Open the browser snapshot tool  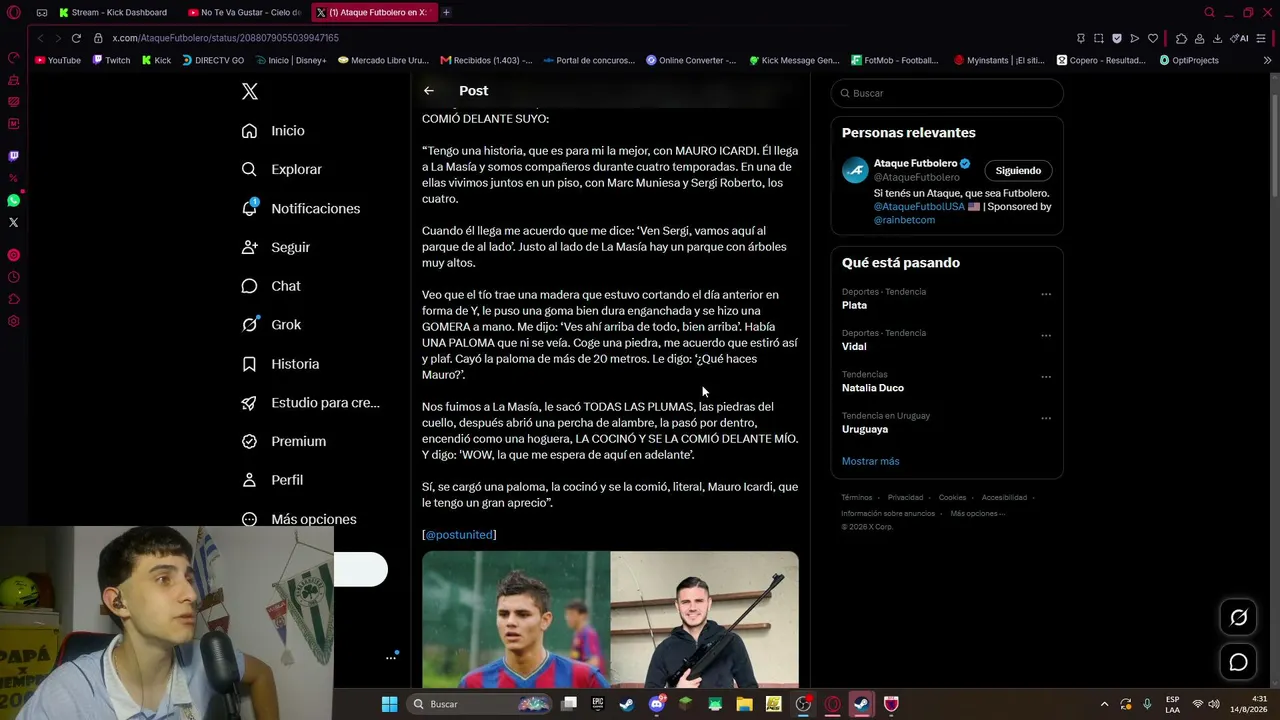coord(1098,38)
